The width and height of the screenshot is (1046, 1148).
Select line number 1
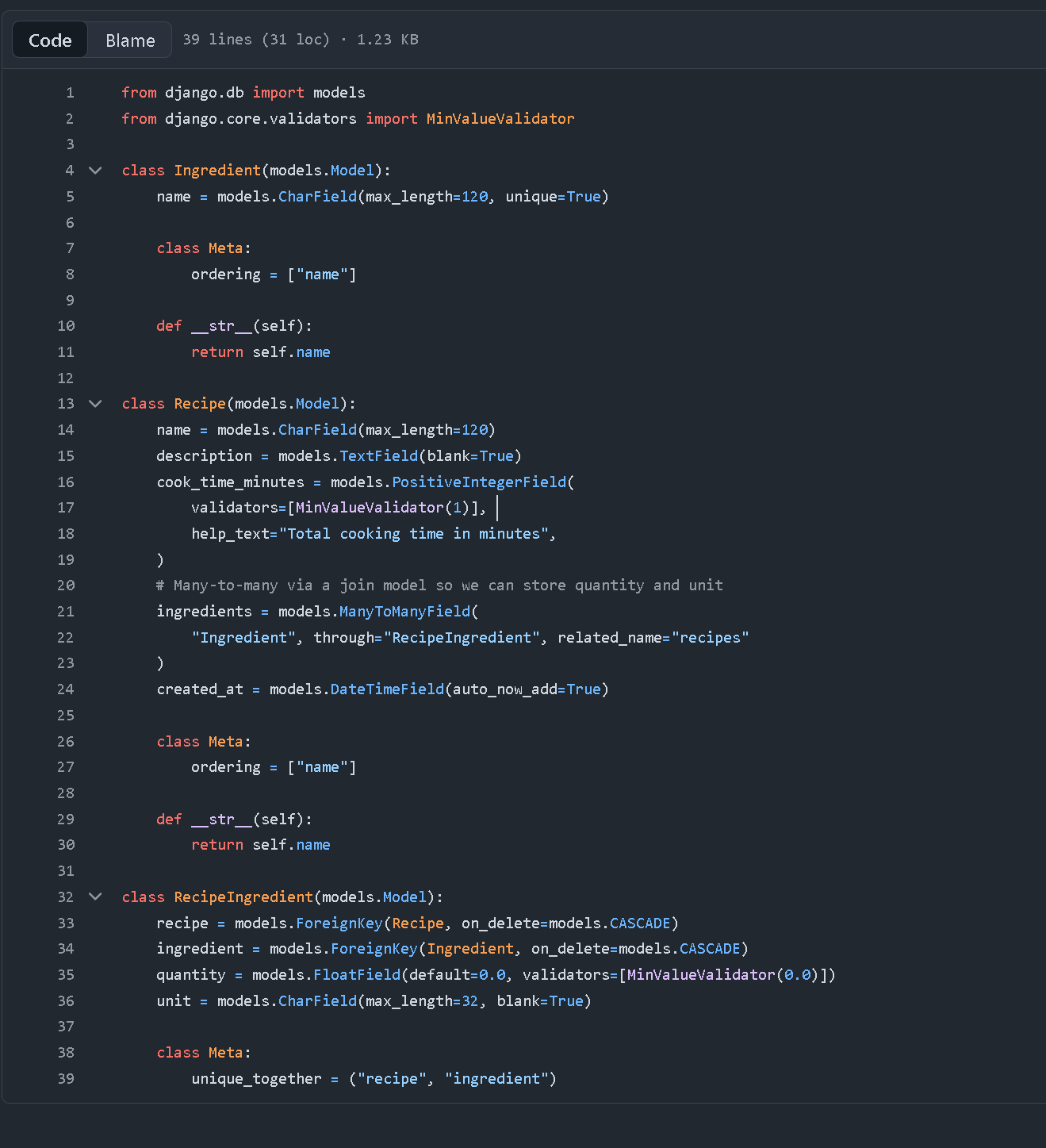(69, 92)
